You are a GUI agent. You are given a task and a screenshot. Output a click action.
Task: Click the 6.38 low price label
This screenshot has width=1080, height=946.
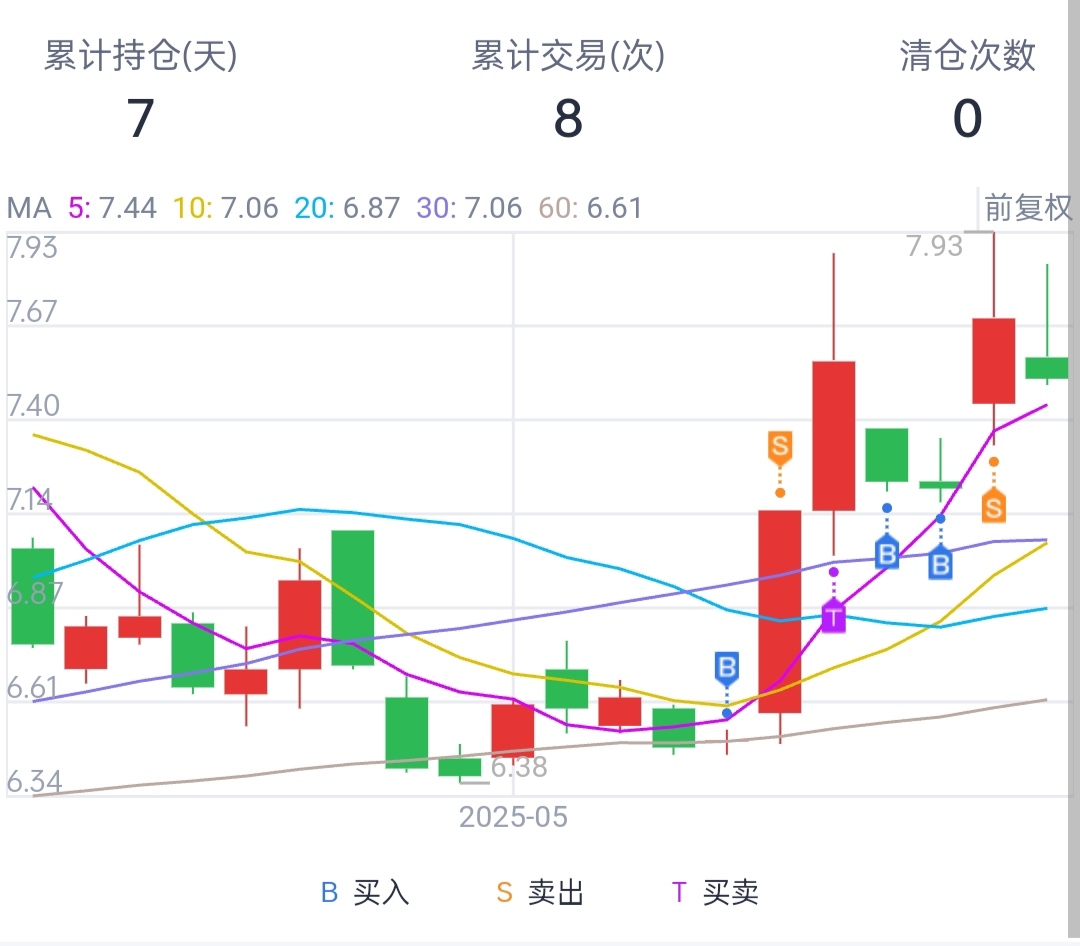(x=519, y=768)
